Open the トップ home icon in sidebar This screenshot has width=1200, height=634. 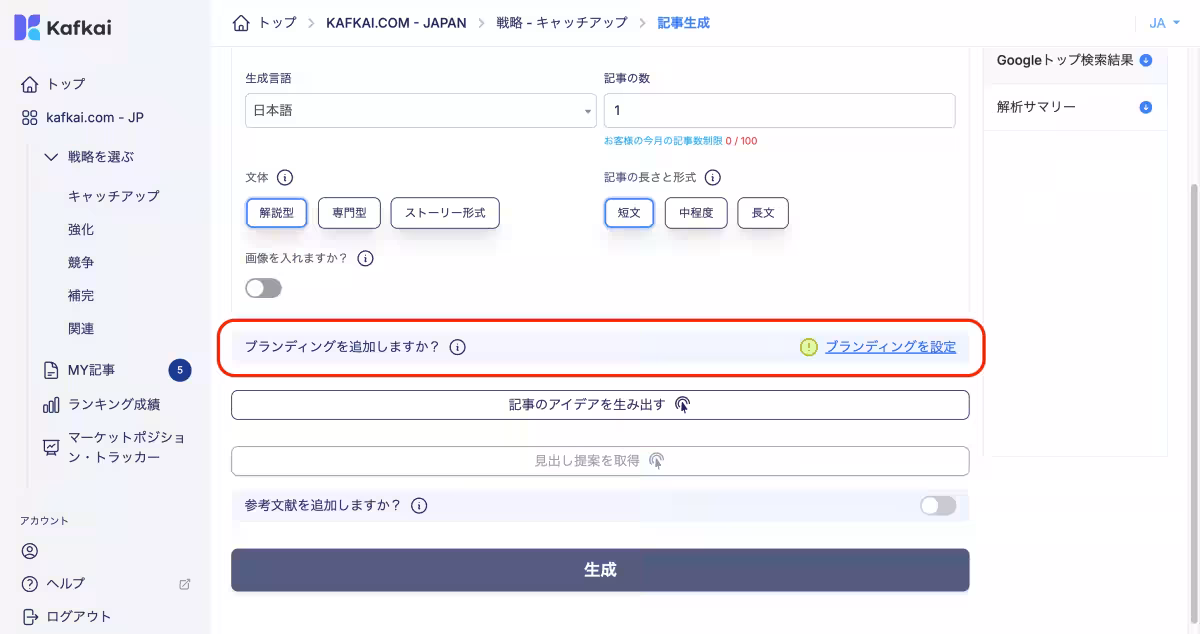click(29, 83)
